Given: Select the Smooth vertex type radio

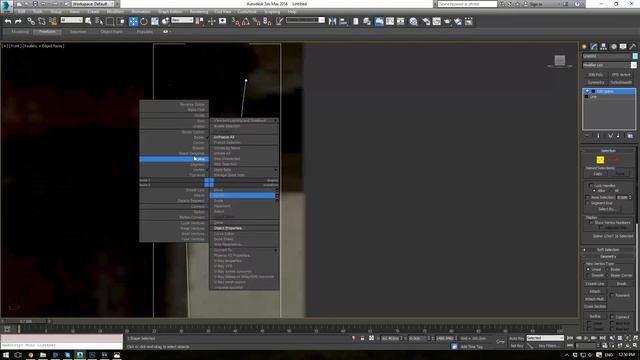Looking at the screenshot, I should coord(588,276).
